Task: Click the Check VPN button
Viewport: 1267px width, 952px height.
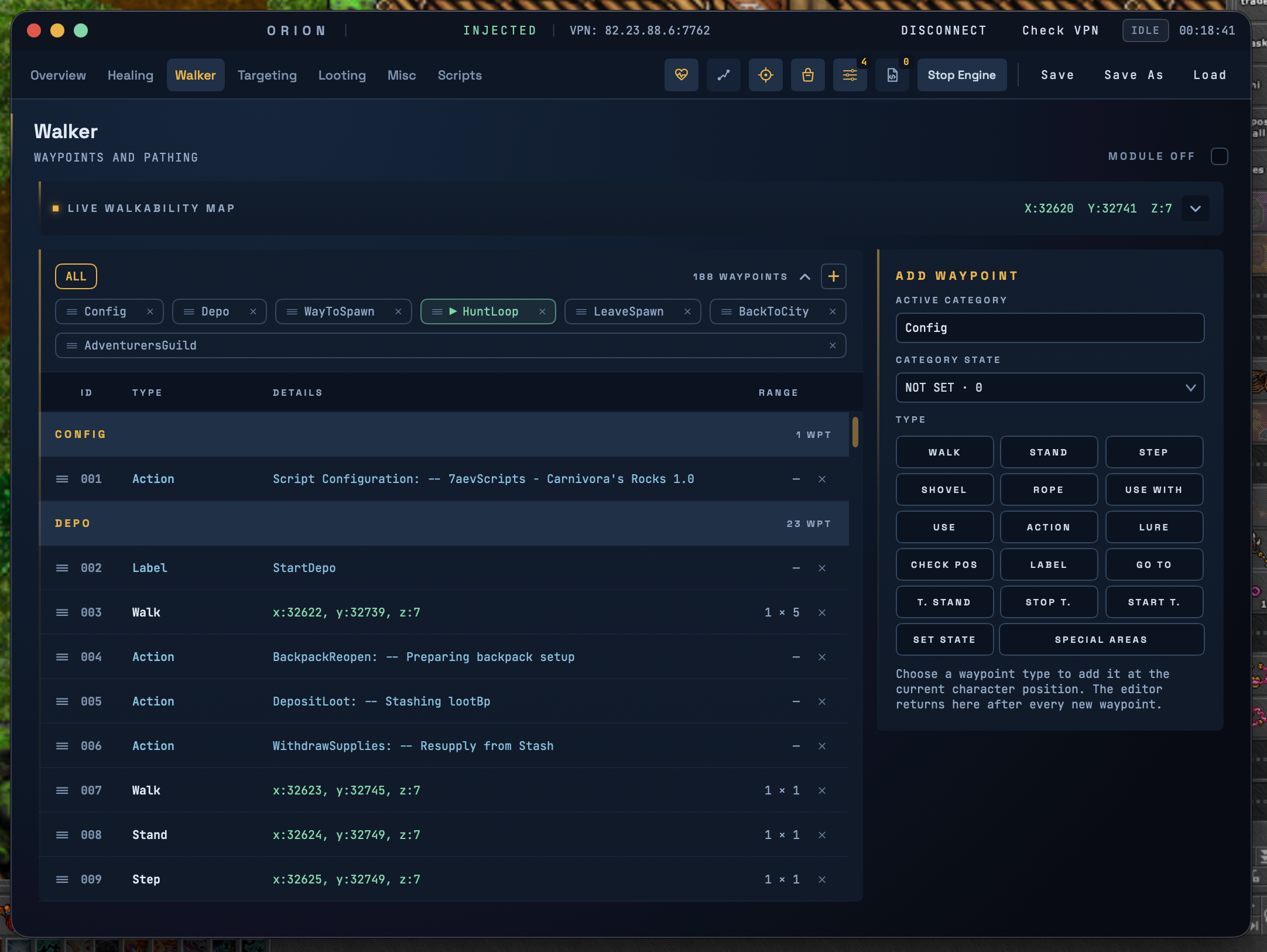Action: (x=1060, y=30)
